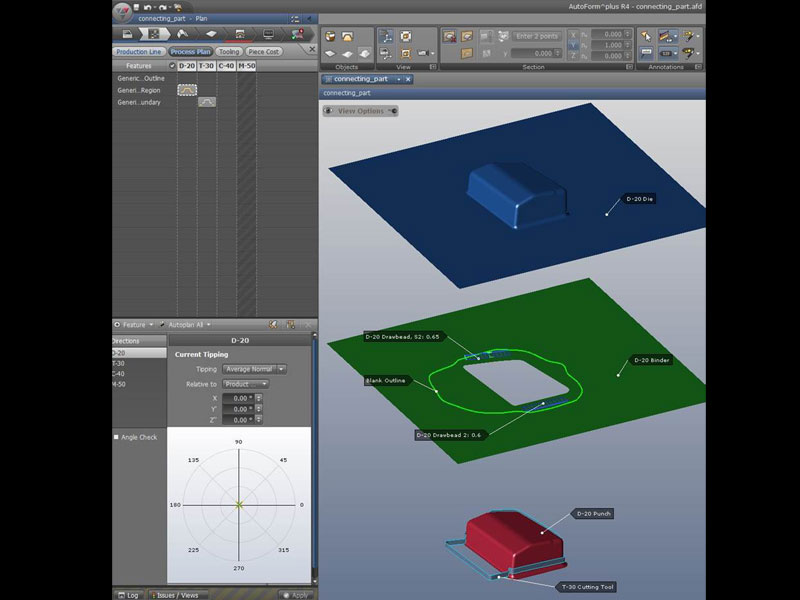Screen dimensions: 800x600
Task: Click the fit-to-view icon in View group
Action: coord(406,36)
